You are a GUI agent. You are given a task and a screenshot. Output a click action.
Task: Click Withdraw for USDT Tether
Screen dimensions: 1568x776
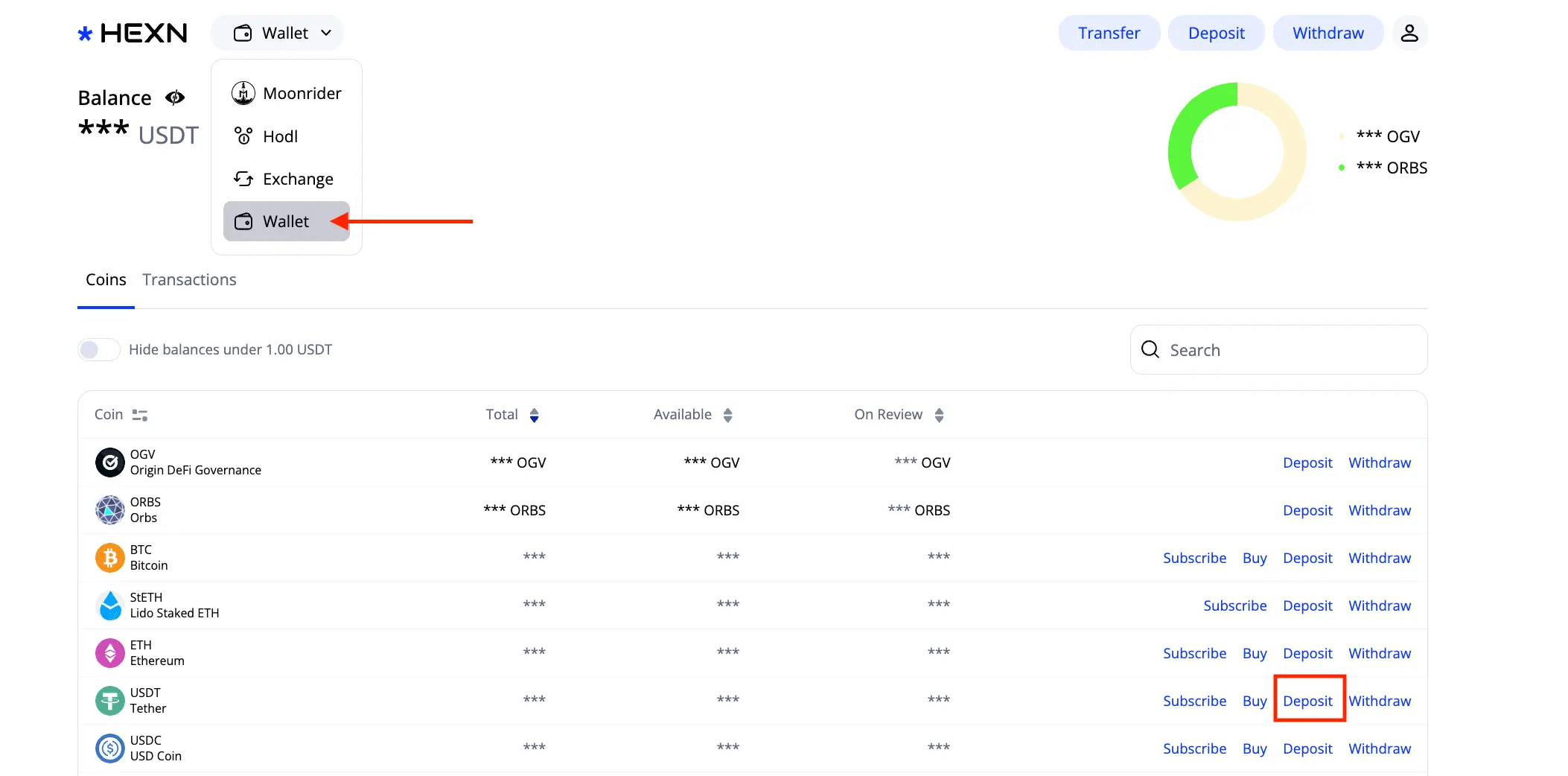[1380, 701]
